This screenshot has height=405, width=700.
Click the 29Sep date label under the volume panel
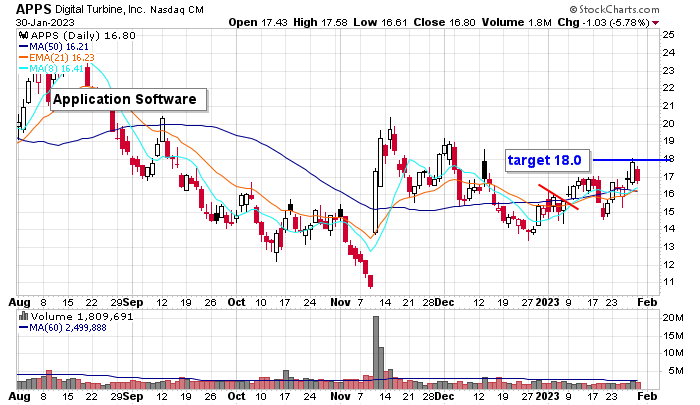tap(127, 396)
